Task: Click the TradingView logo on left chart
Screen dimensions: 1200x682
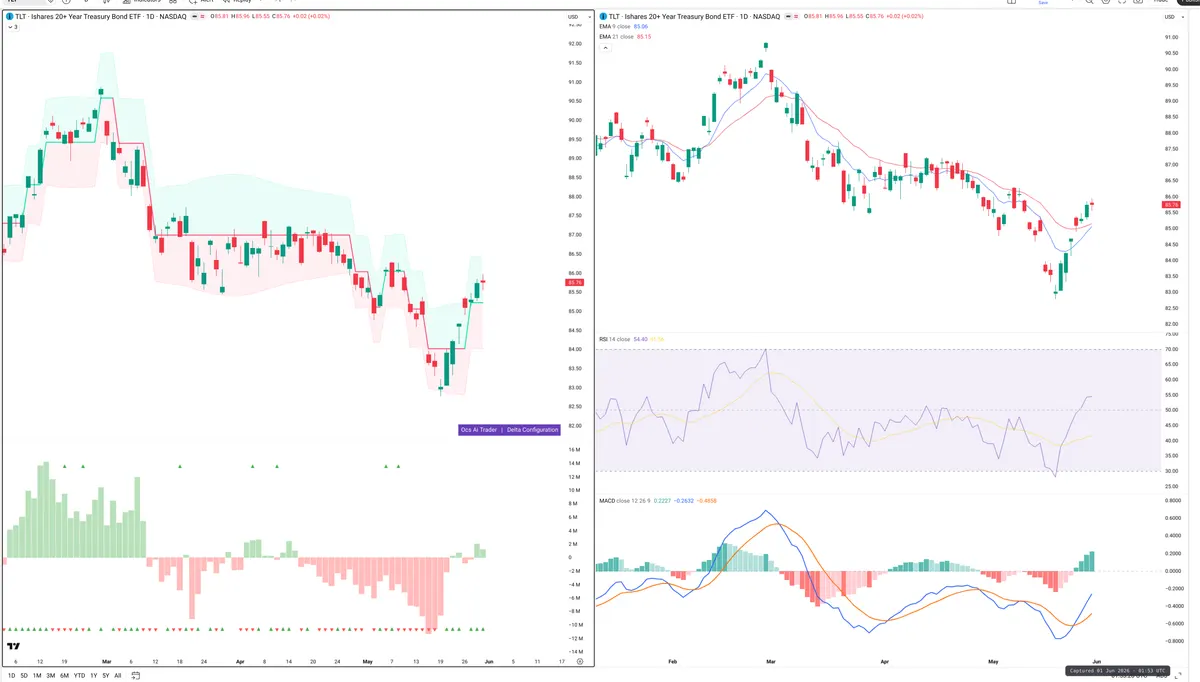Action: coord(13,646)
